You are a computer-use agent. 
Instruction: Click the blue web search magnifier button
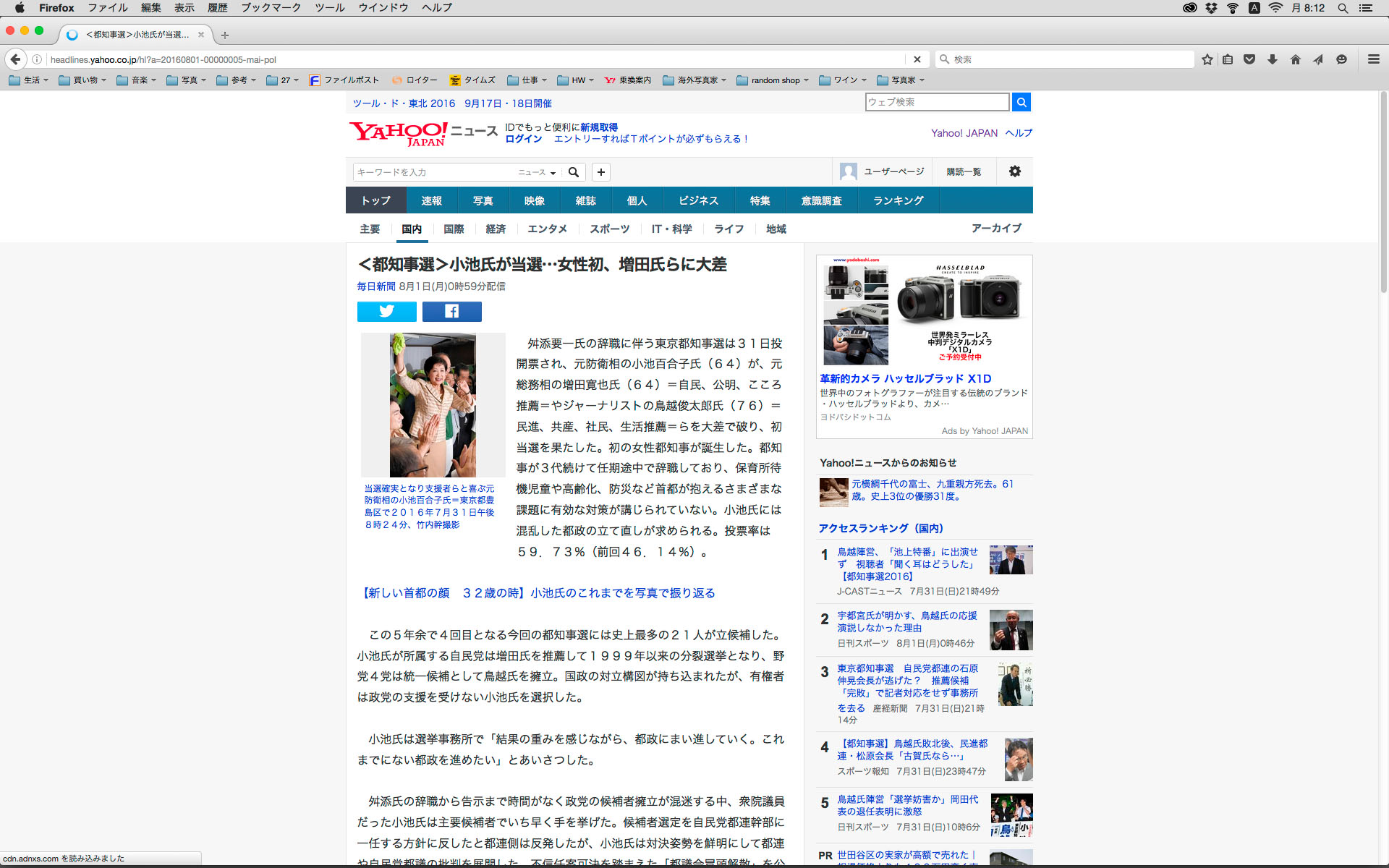pyautogui.click(x=1021, y=102)
